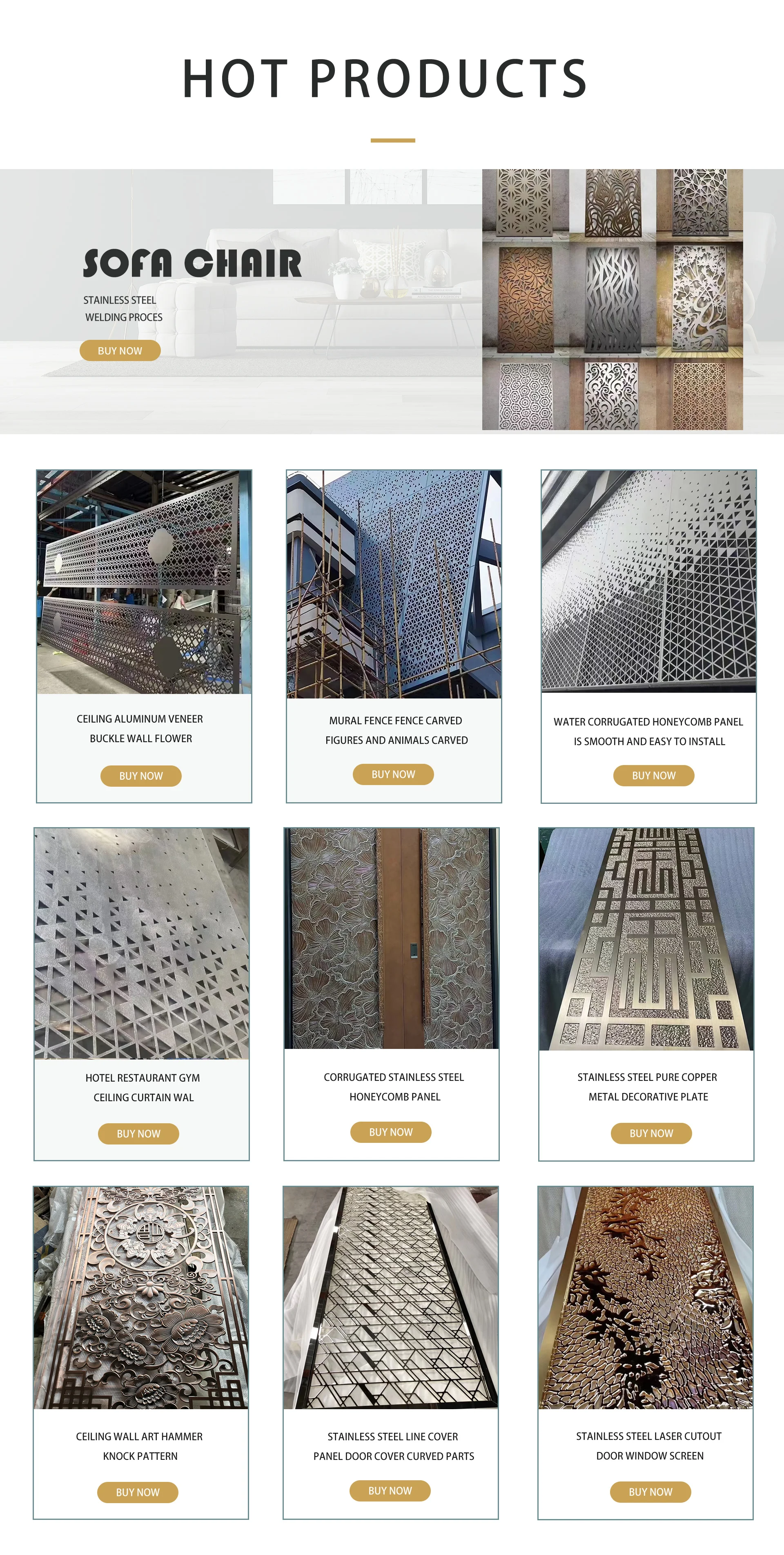
Task: Open Hotel Restaurant Gym Ceiling image
Action: (x=141, y=944)
